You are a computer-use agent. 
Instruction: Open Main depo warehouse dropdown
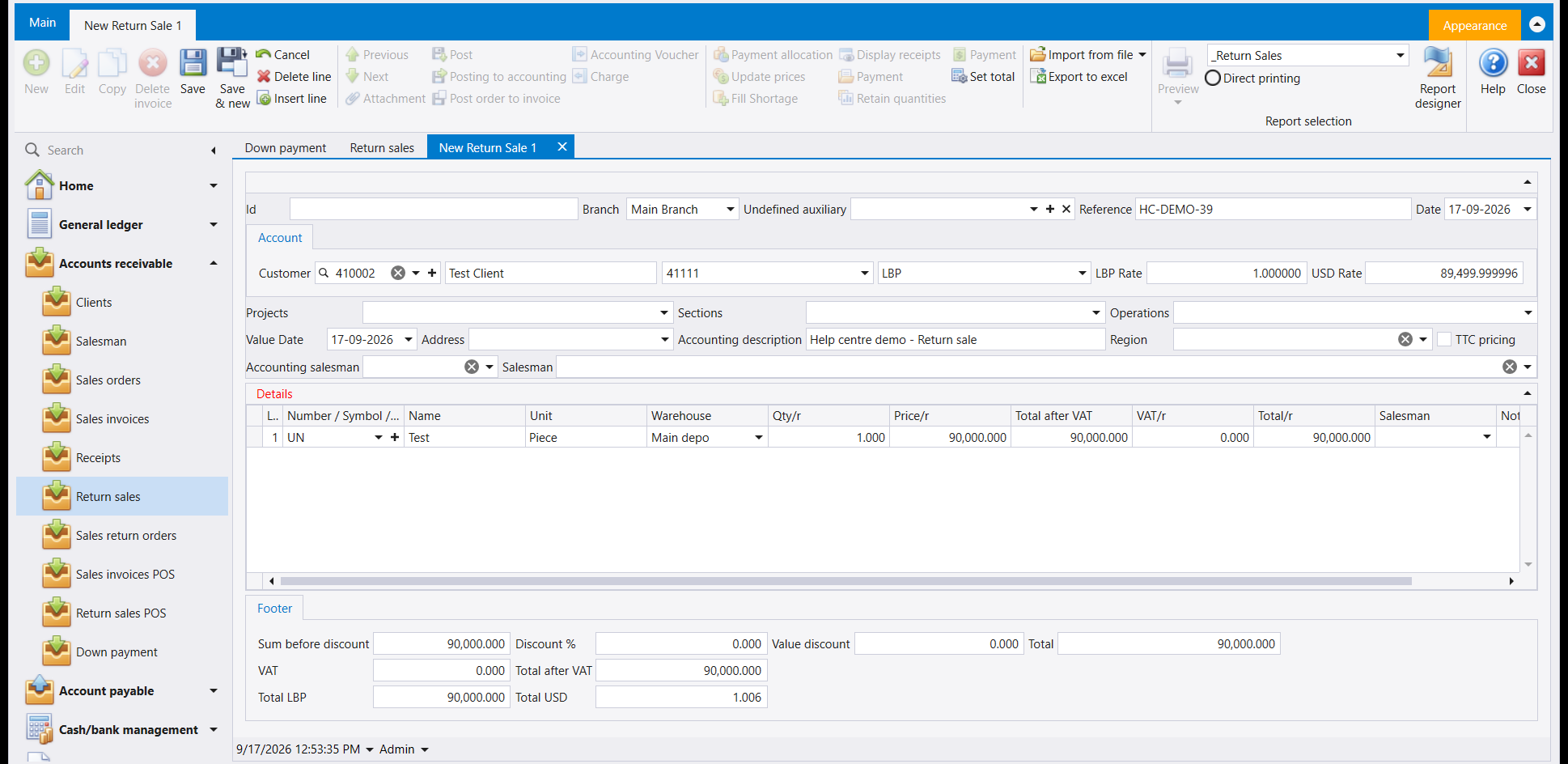coord(759,438)
